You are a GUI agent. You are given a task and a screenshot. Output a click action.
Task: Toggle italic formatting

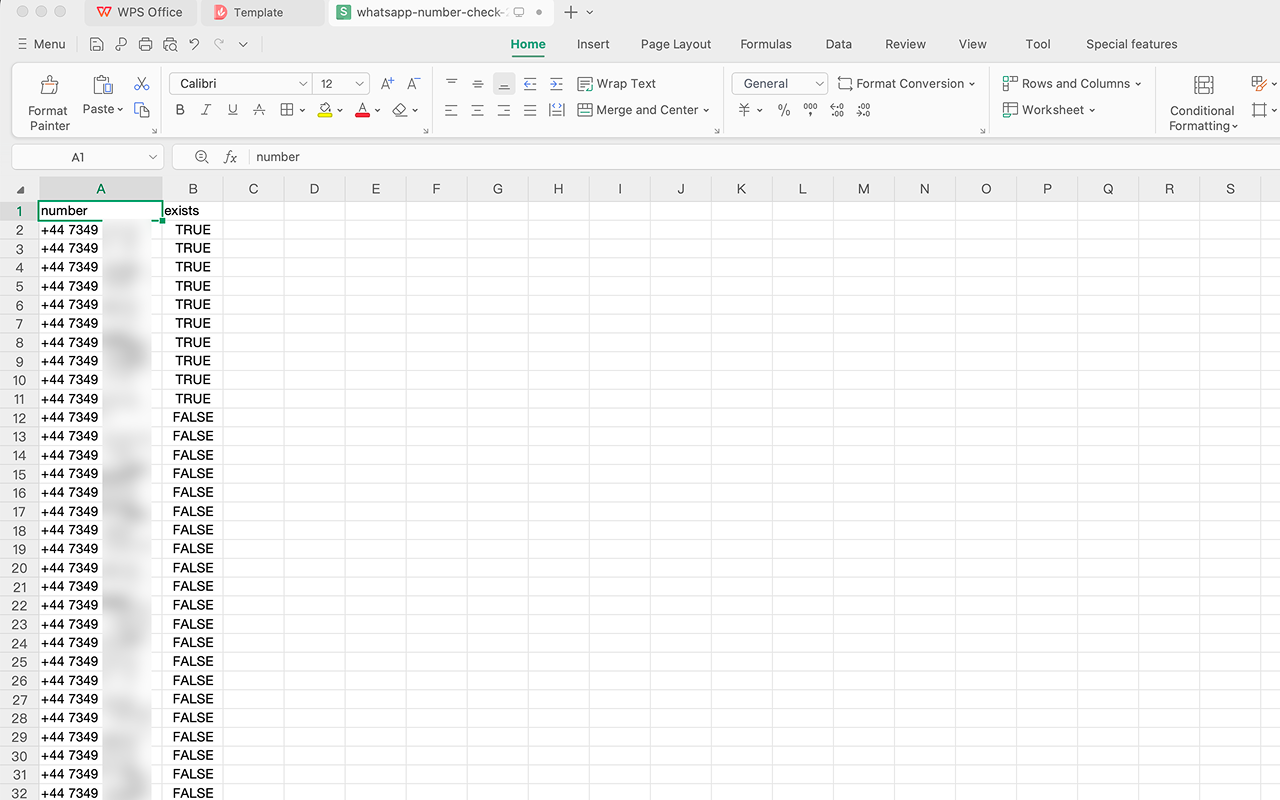(206, 110)
